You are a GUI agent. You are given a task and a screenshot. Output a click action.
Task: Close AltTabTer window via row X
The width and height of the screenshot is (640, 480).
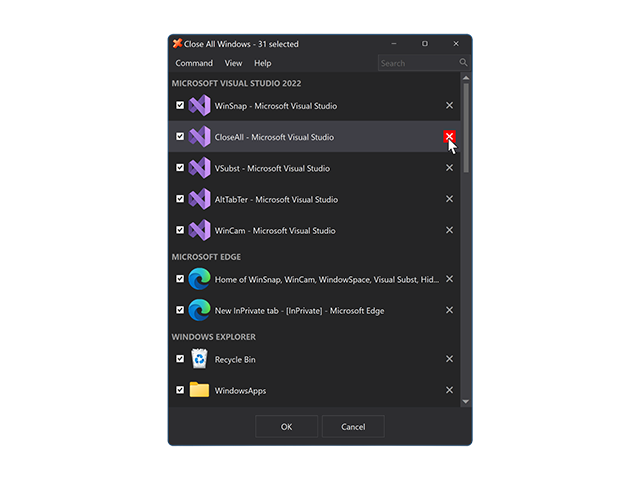point(449,199)
